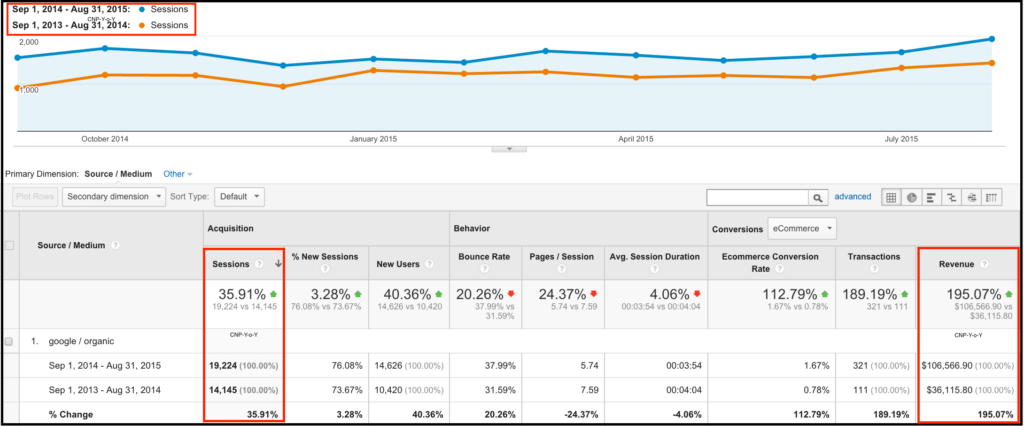Sort by Revenue column header
The height and width of the screenshot is (426, 1024).
click(956, 264)
